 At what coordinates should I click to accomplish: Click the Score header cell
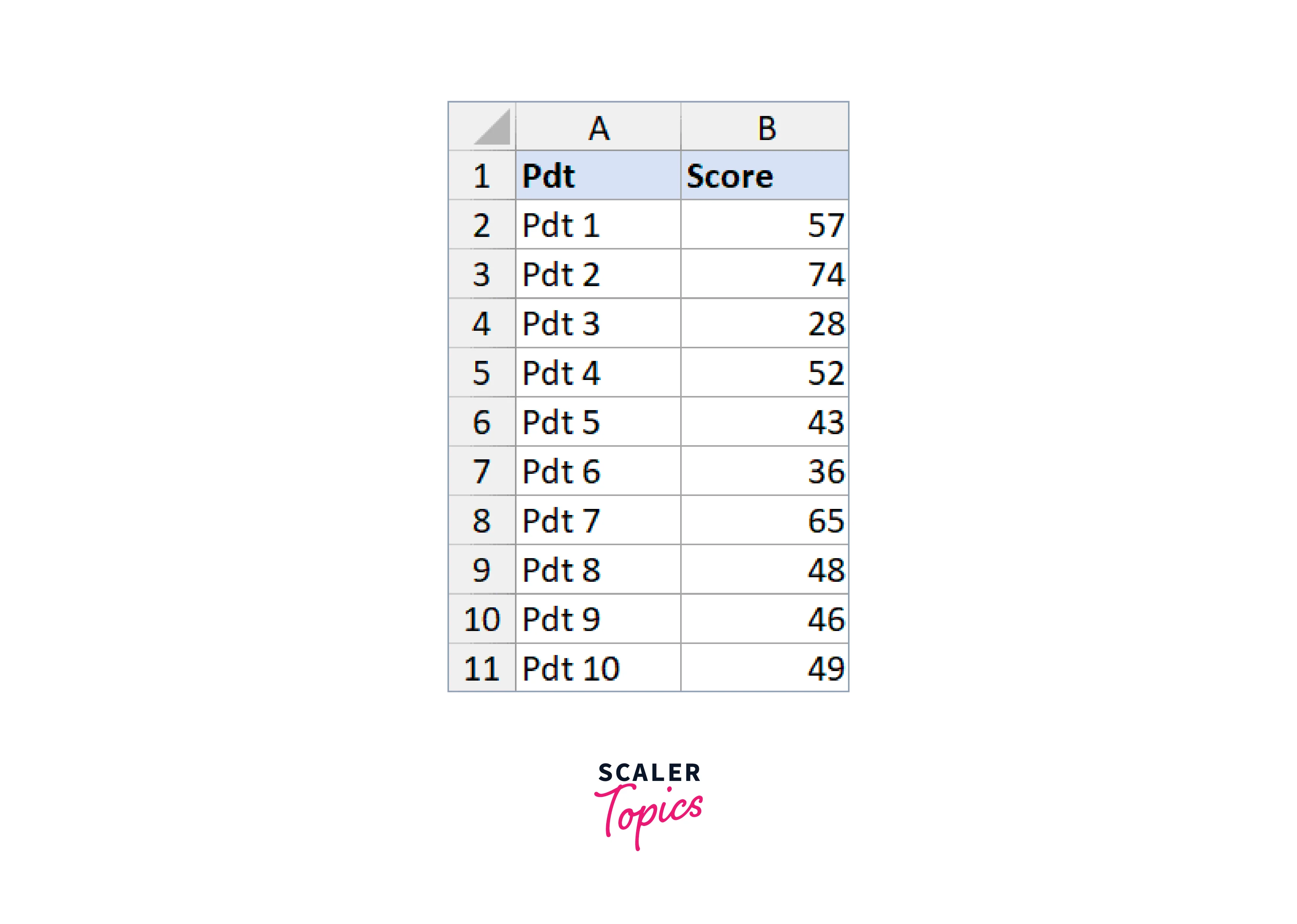click(764, 176)
